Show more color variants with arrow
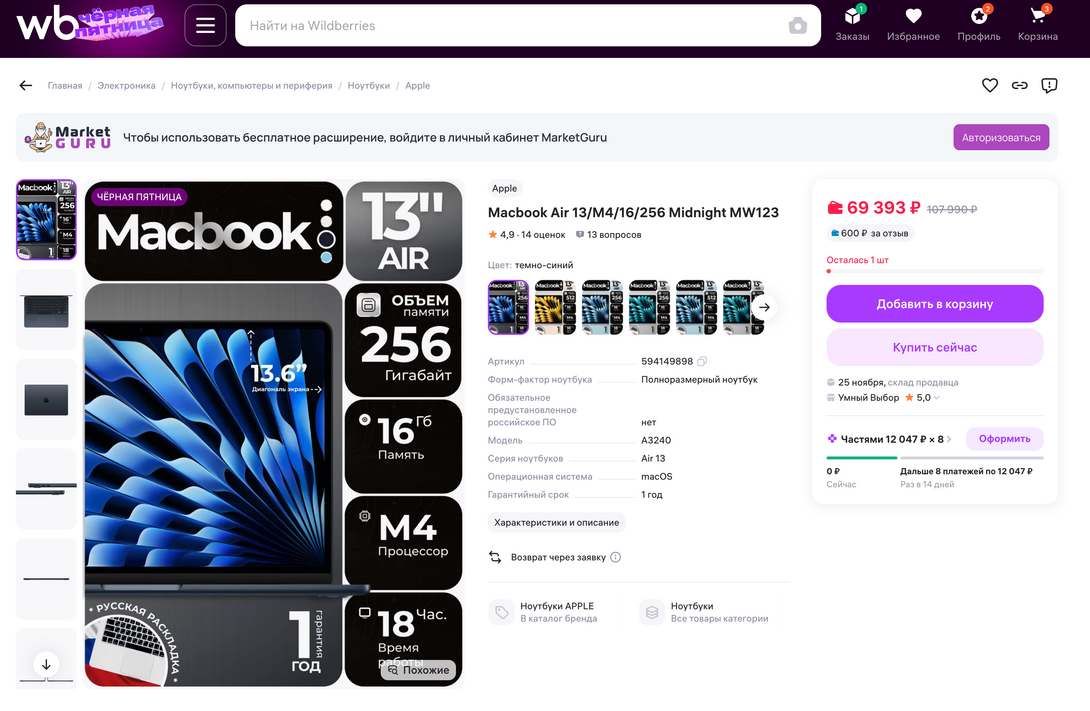The height and width of the screenshot is (711, 1090). pos(764,307)
